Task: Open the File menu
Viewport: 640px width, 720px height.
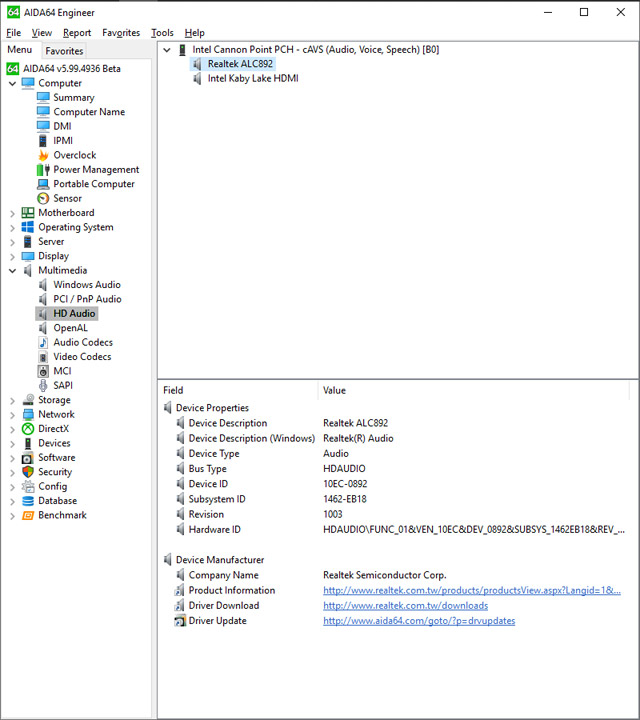Action: [14, 33]
